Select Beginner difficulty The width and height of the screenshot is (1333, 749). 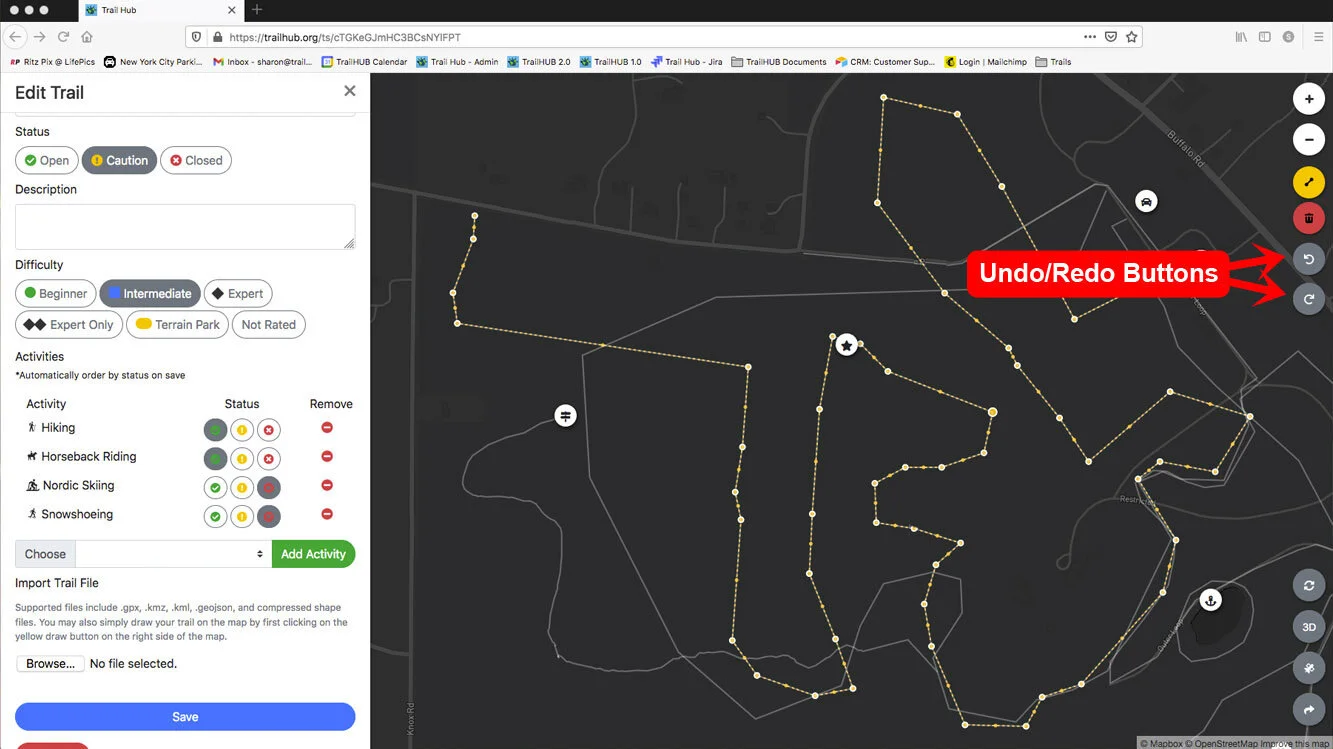pos(56,293)
